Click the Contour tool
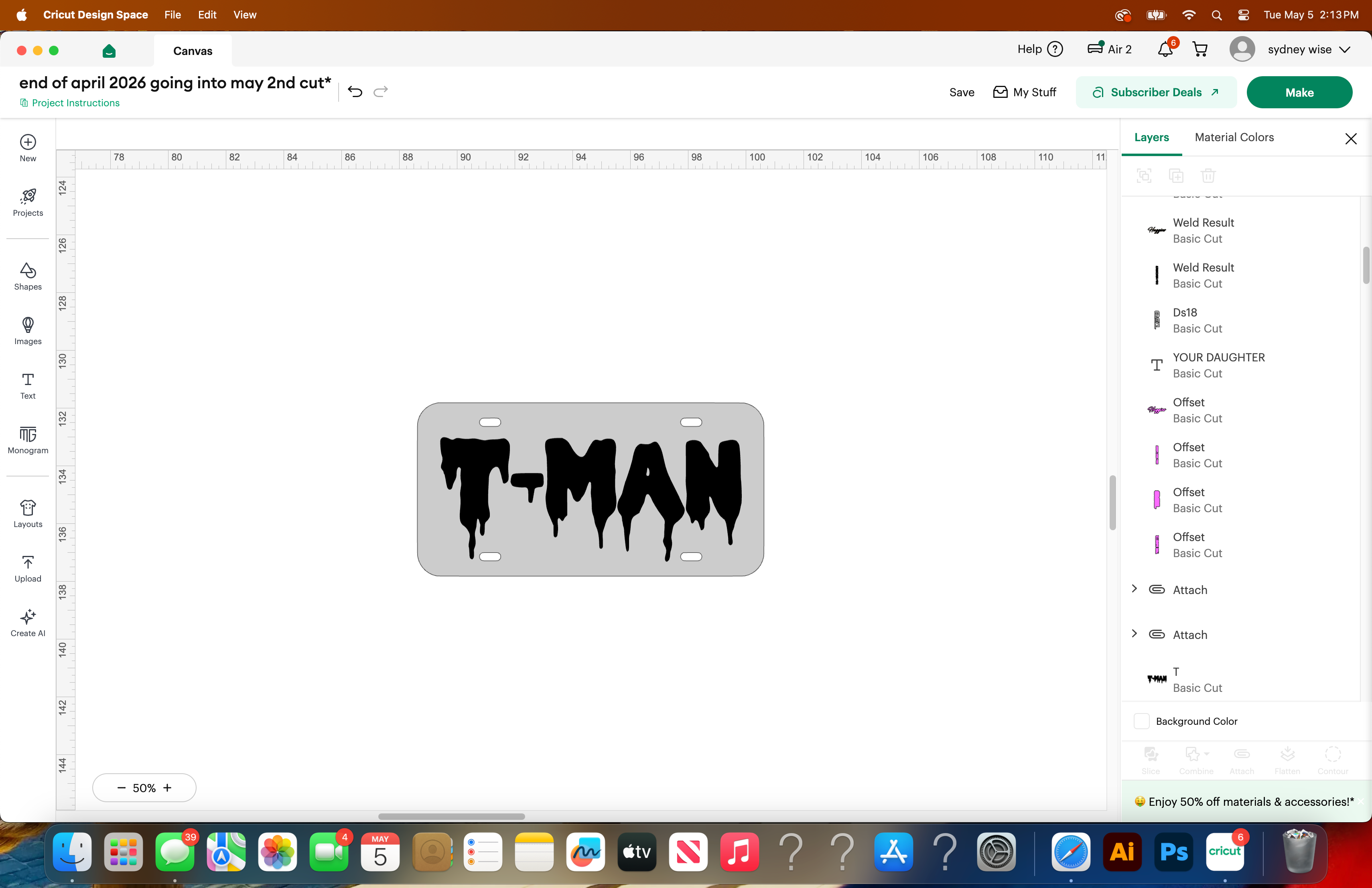The height and width of the screenshot is (888, 1372). (x=1333, y=760)
